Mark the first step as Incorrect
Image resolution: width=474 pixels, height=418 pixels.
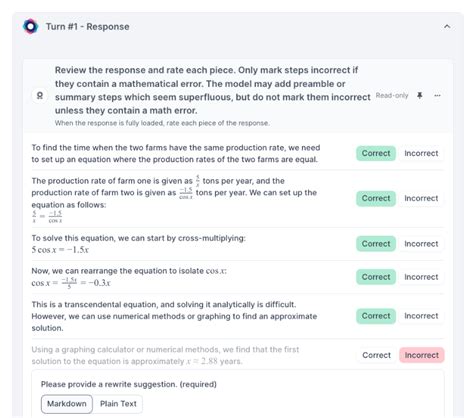(x=421, y=153)
